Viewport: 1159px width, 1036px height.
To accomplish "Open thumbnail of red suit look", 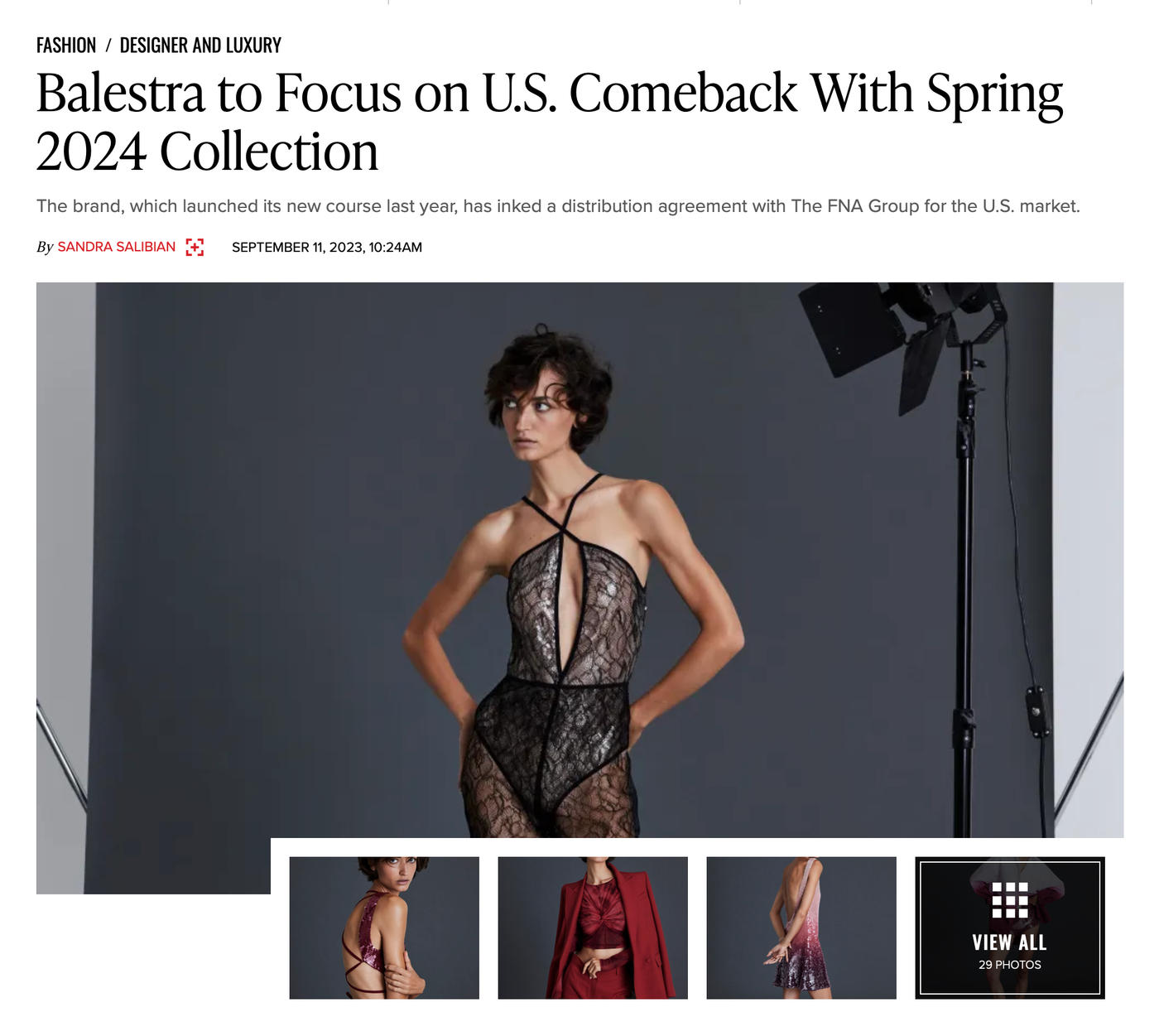I will click(593, 928).
